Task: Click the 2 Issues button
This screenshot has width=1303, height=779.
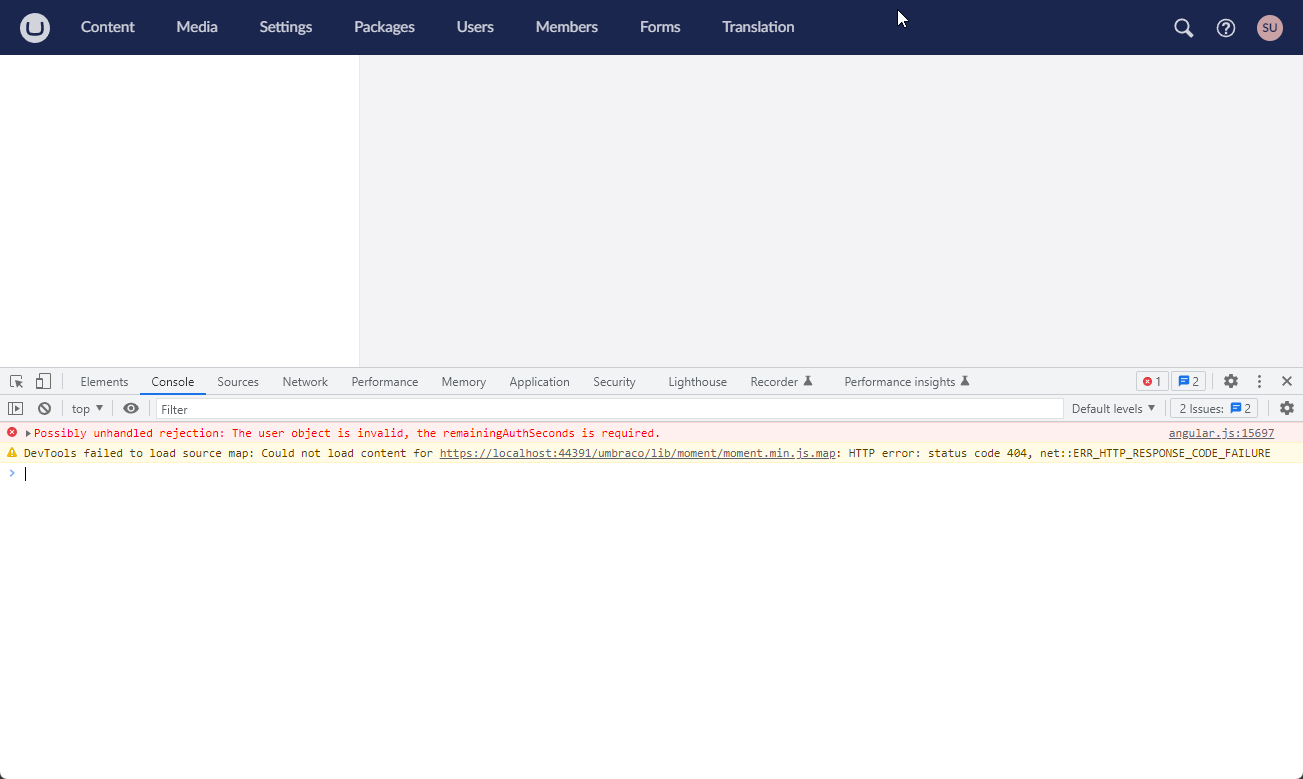Action: click(x=1214, y=409)
